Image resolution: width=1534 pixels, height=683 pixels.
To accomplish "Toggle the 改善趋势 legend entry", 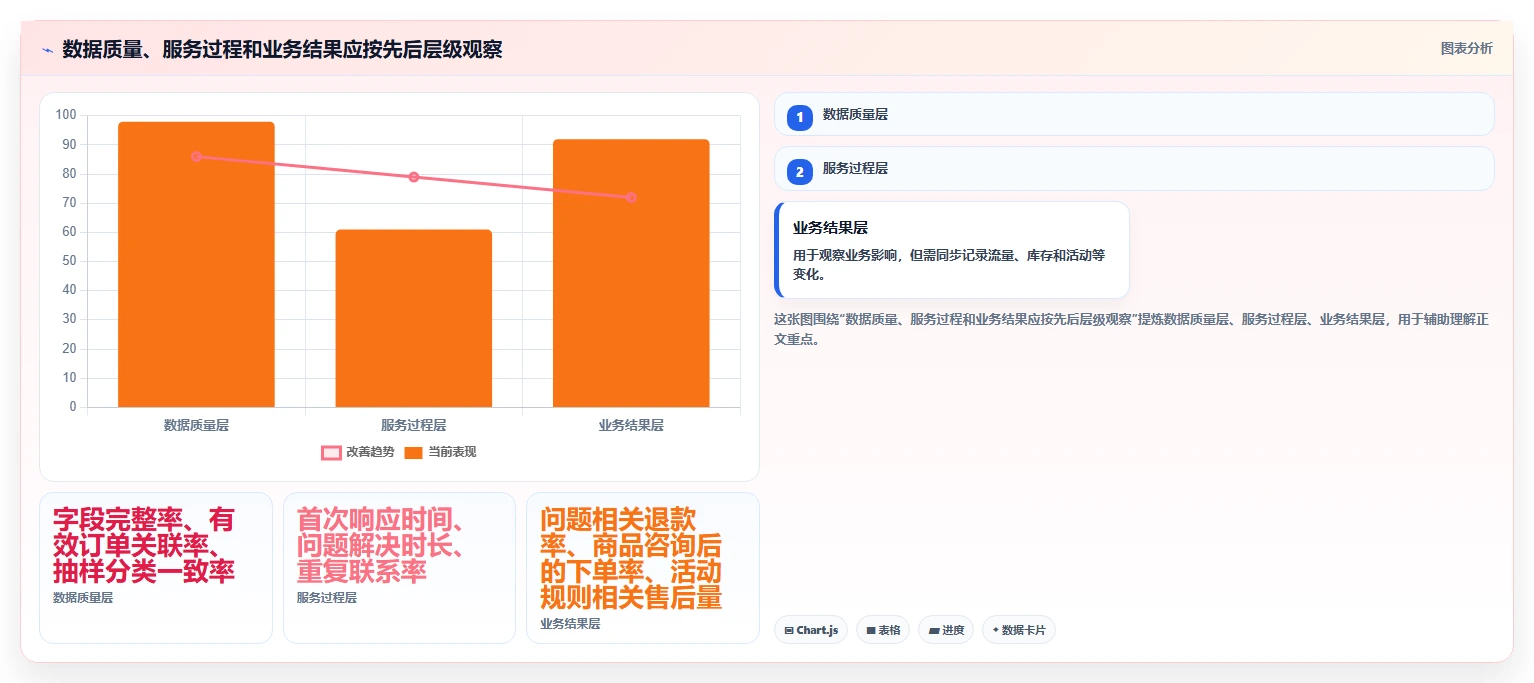I will pos(357,452).
